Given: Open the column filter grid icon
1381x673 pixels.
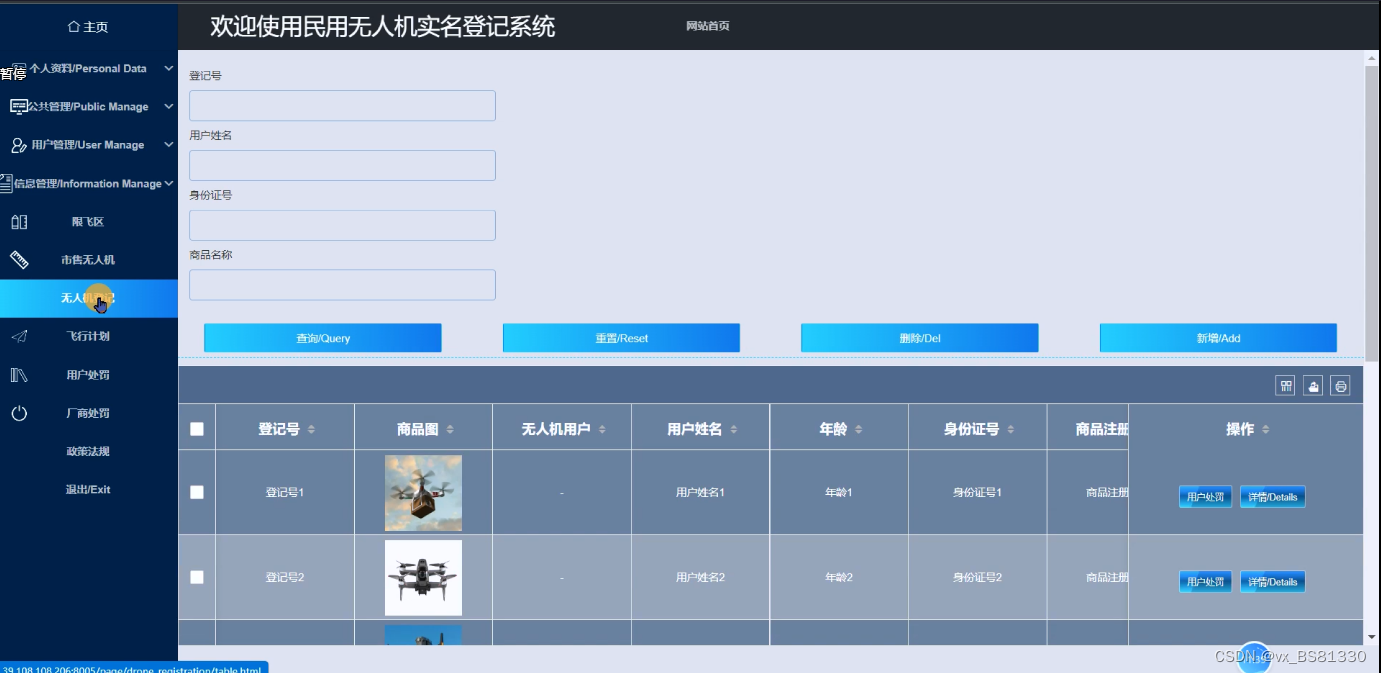Looking at the screenshot, I should (x=1285, y=386).
